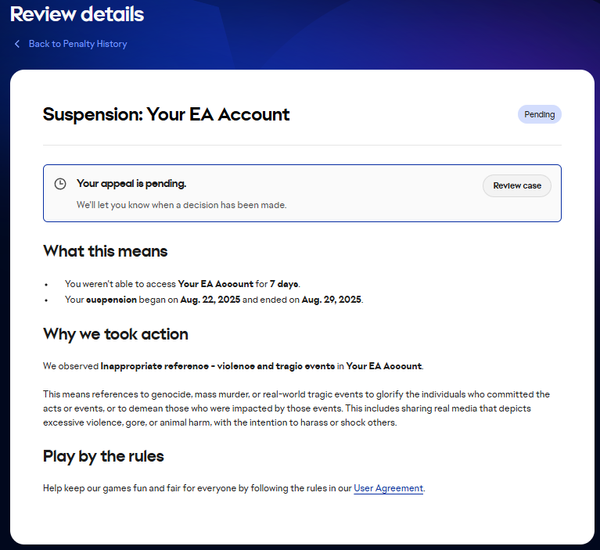Click the 'Your appeal is pending.' text
This screenshot has height=550, width=600.
131,184
